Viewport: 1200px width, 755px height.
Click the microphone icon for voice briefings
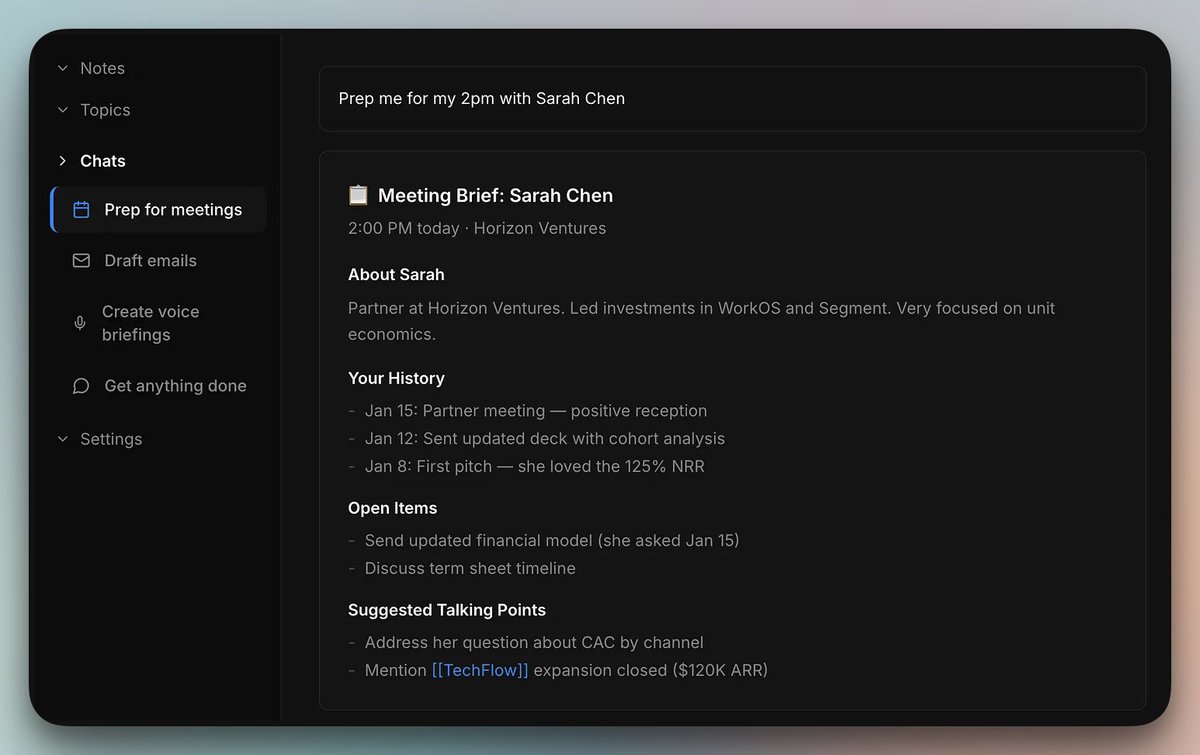(80, 323)
